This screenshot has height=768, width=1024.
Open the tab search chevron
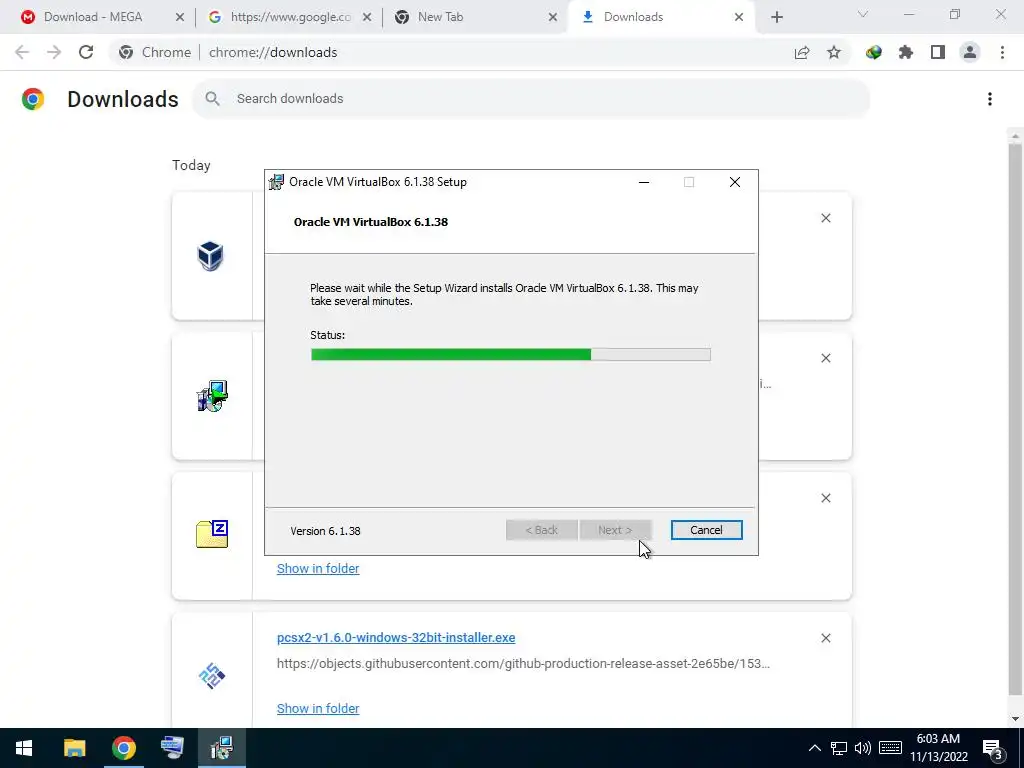(863, 14)
